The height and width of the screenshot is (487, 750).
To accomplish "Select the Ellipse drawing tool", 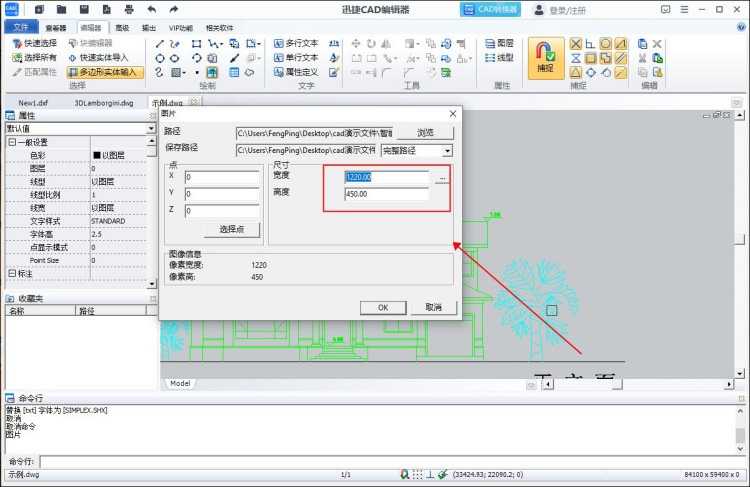I will click(x=175, y=58).
